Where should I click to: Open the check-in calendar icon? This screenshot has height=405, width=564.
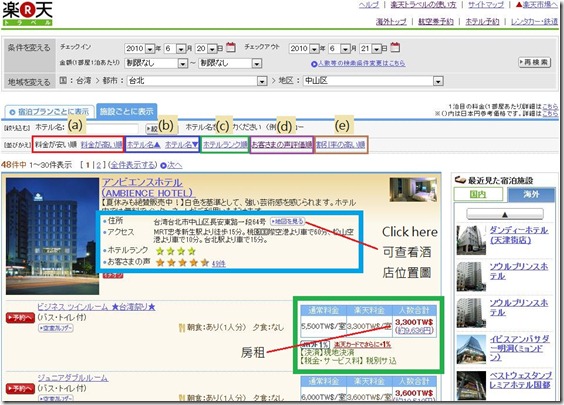[x=231, y=47]
